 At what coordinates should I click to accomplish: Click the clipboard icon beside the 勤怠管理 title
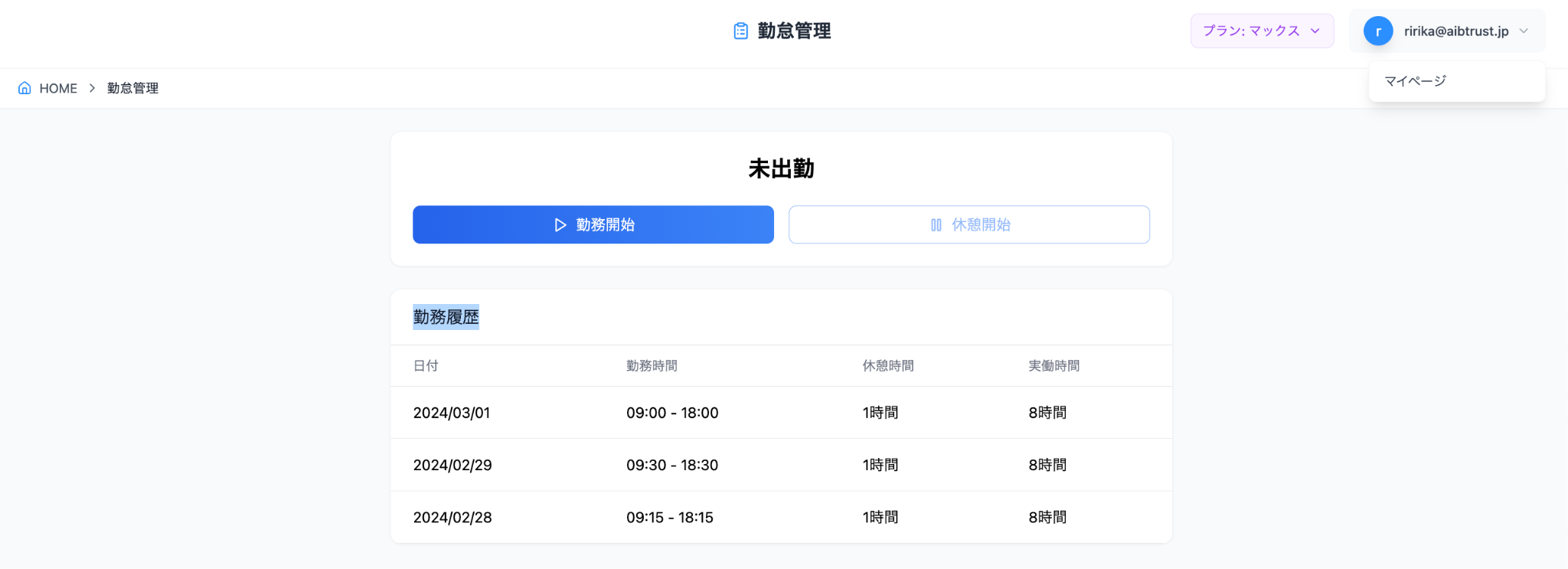click(740, 31)
